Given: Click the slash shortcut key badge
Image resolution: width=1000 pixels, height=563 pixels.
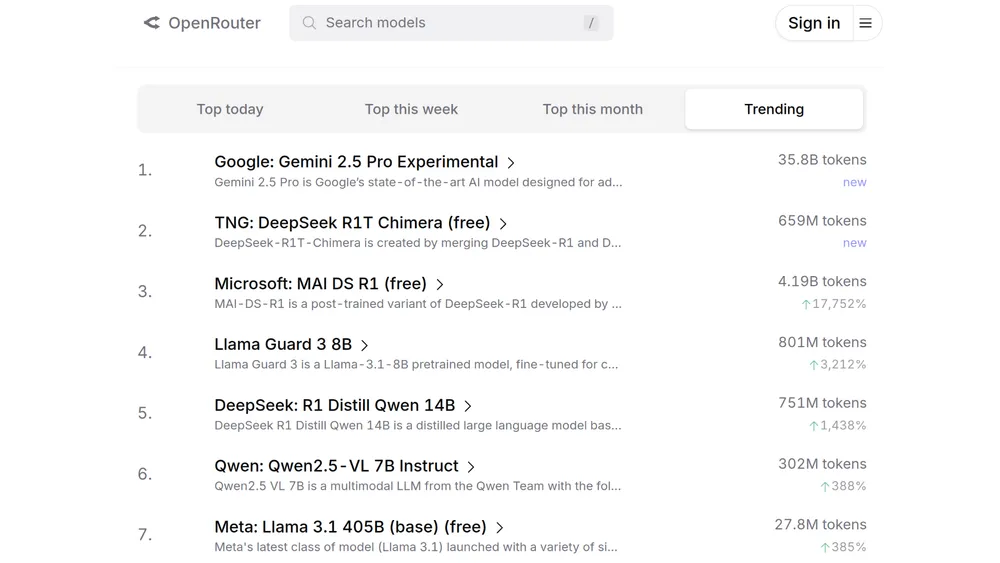Looking at the screenshot, I should 591,23.
